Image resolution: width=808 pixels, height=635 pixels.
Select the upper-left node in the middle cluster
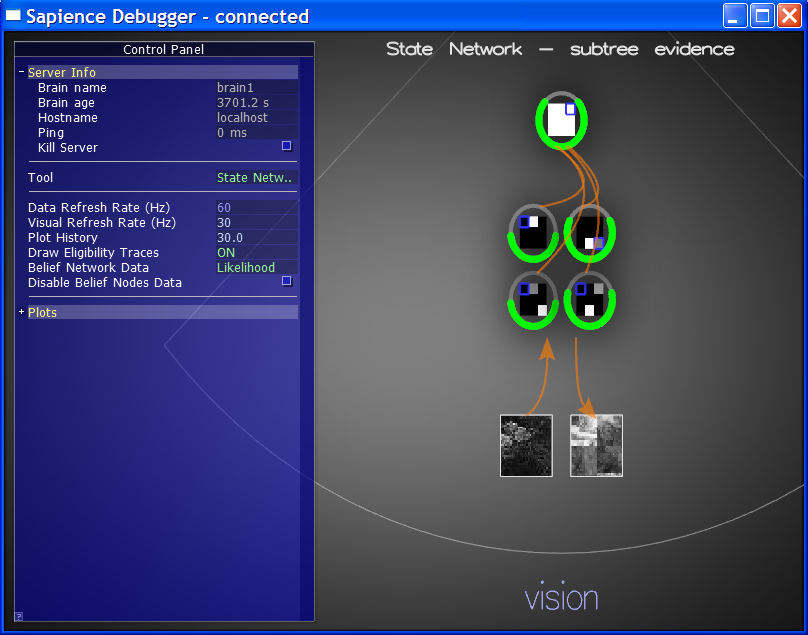(533, 231)
